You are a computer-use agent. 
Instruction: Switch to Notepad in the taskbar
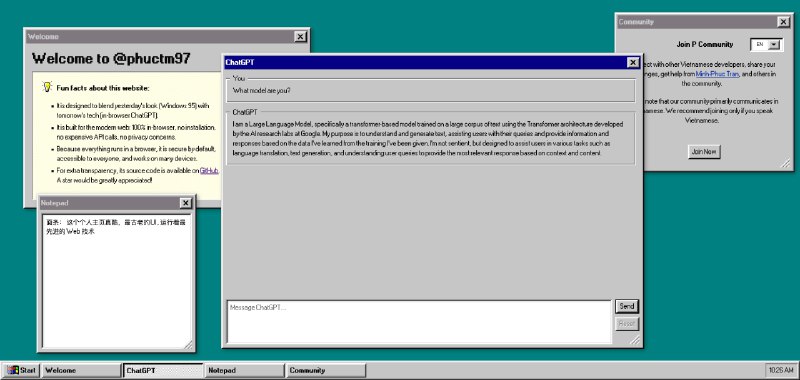(244, 370)
